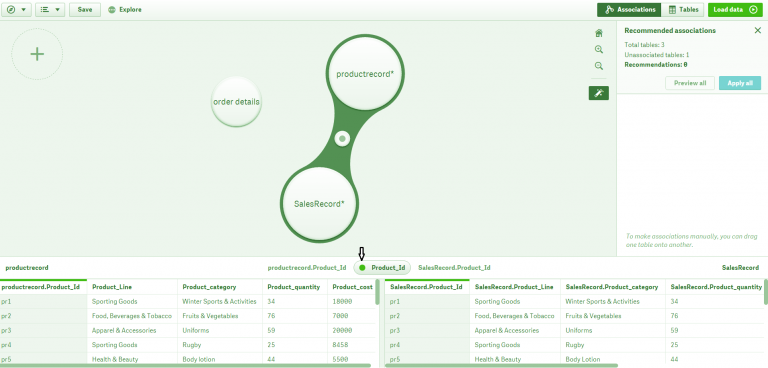Click the Product_Id association chip
The width and height of the screenshot is (768, 368).
click(x=382, y=268)
